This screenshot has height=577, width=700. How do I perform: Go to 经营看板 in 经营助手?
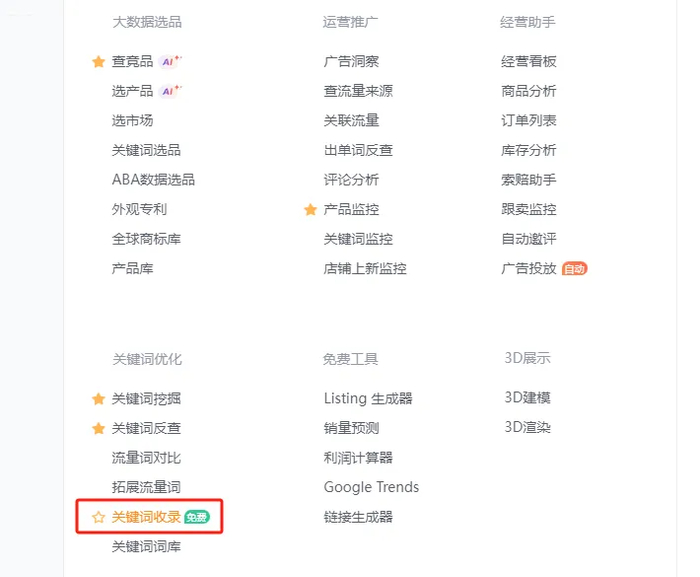tap(528, 62)
